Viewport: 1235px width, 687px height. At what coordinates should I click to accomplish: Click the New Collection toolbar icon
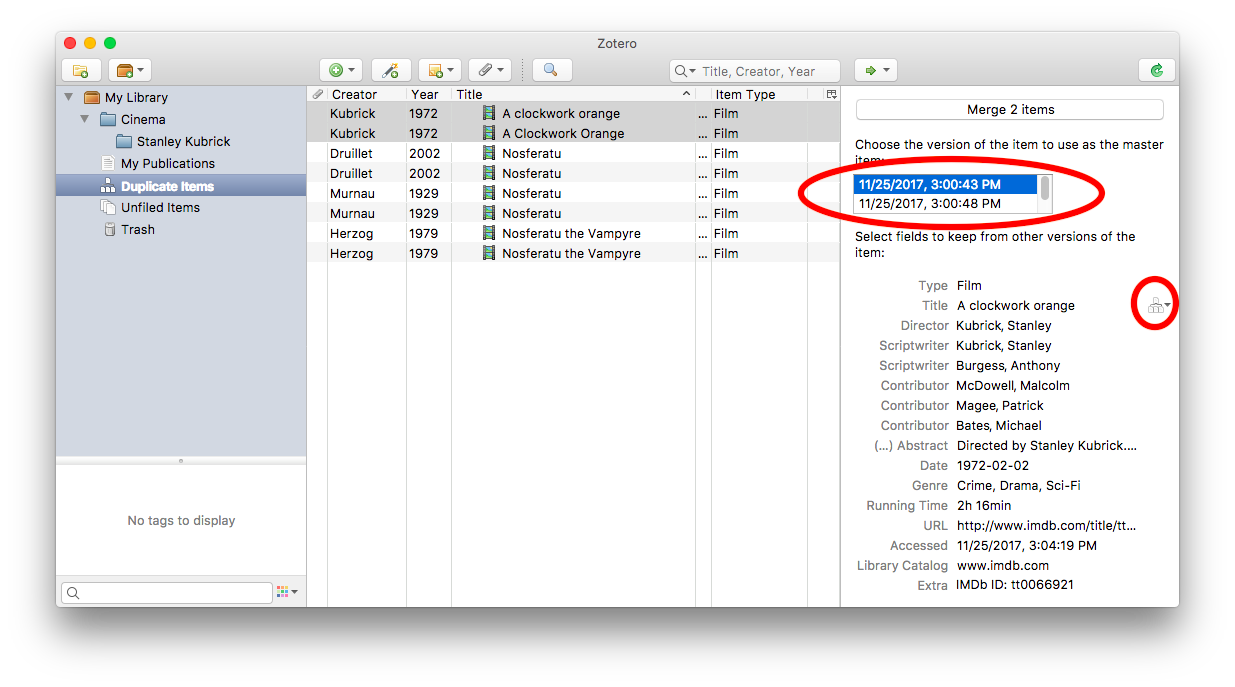click(81, 70)
